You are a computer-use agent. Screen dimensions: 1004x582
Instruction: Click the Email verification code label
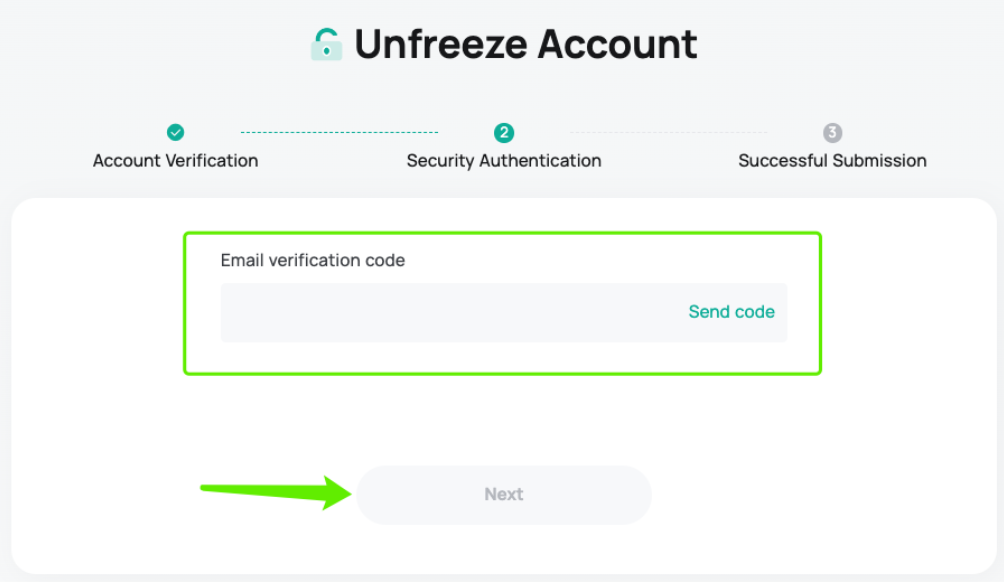click(x=312, y=261)
